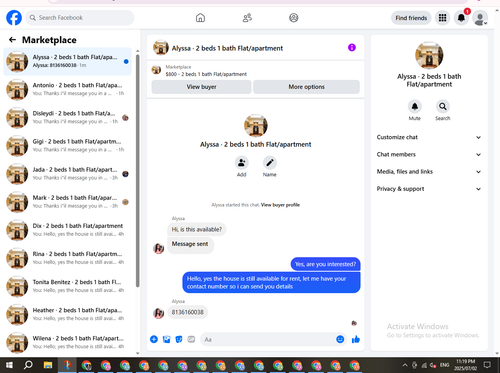Open the Rina conversation
Viewport: 500px width, 373px height.
click(67, 258)
